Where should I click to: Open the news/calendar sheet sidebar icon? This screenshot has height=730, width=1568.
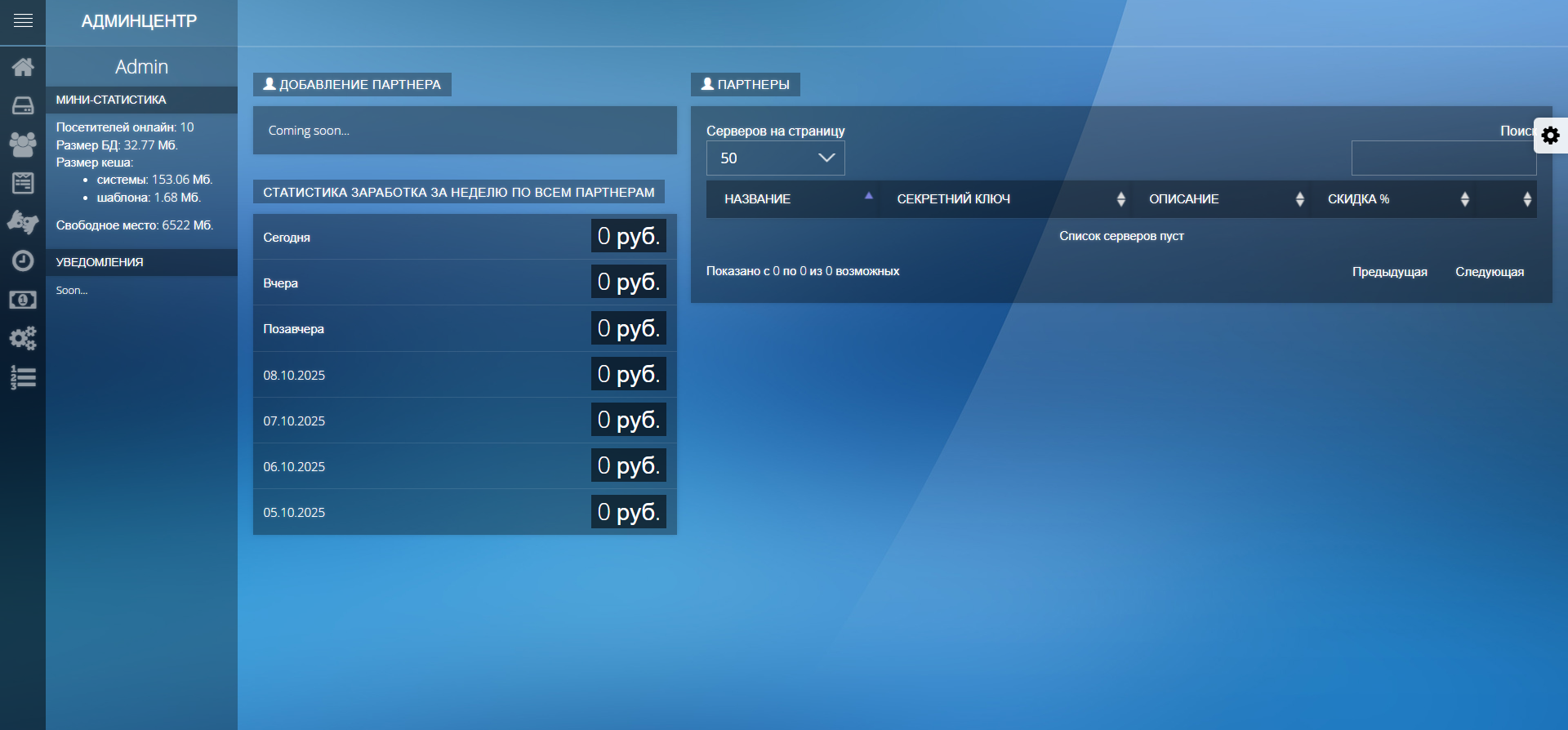23,183
